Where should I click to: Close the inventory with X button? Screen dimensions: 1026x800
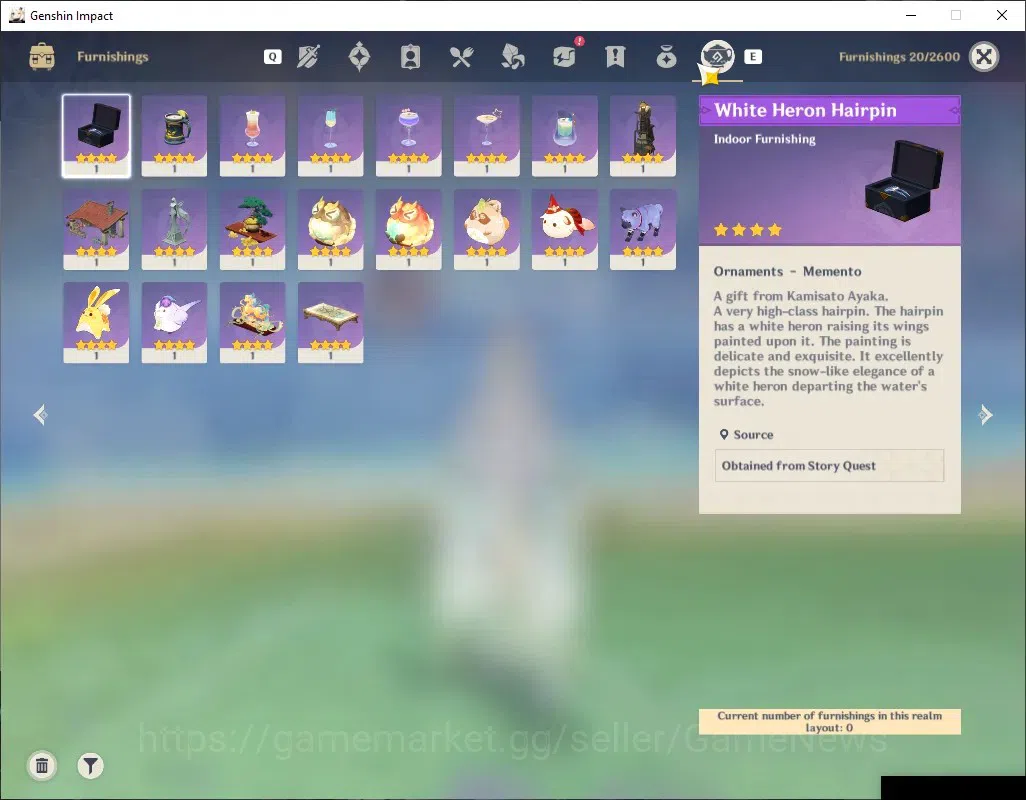click(x=984, y=57)
